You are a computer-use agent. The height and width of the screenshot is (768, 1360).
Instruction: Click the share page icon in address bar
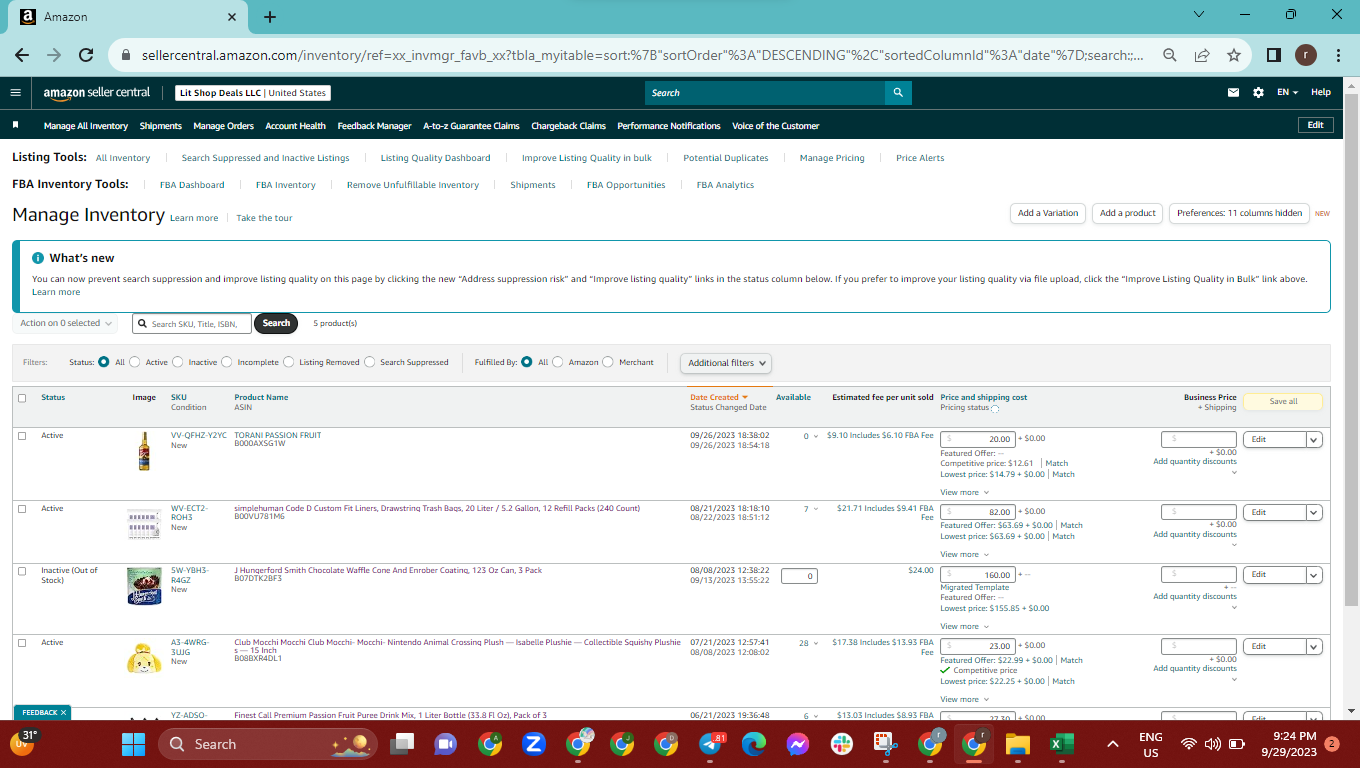1202,55
